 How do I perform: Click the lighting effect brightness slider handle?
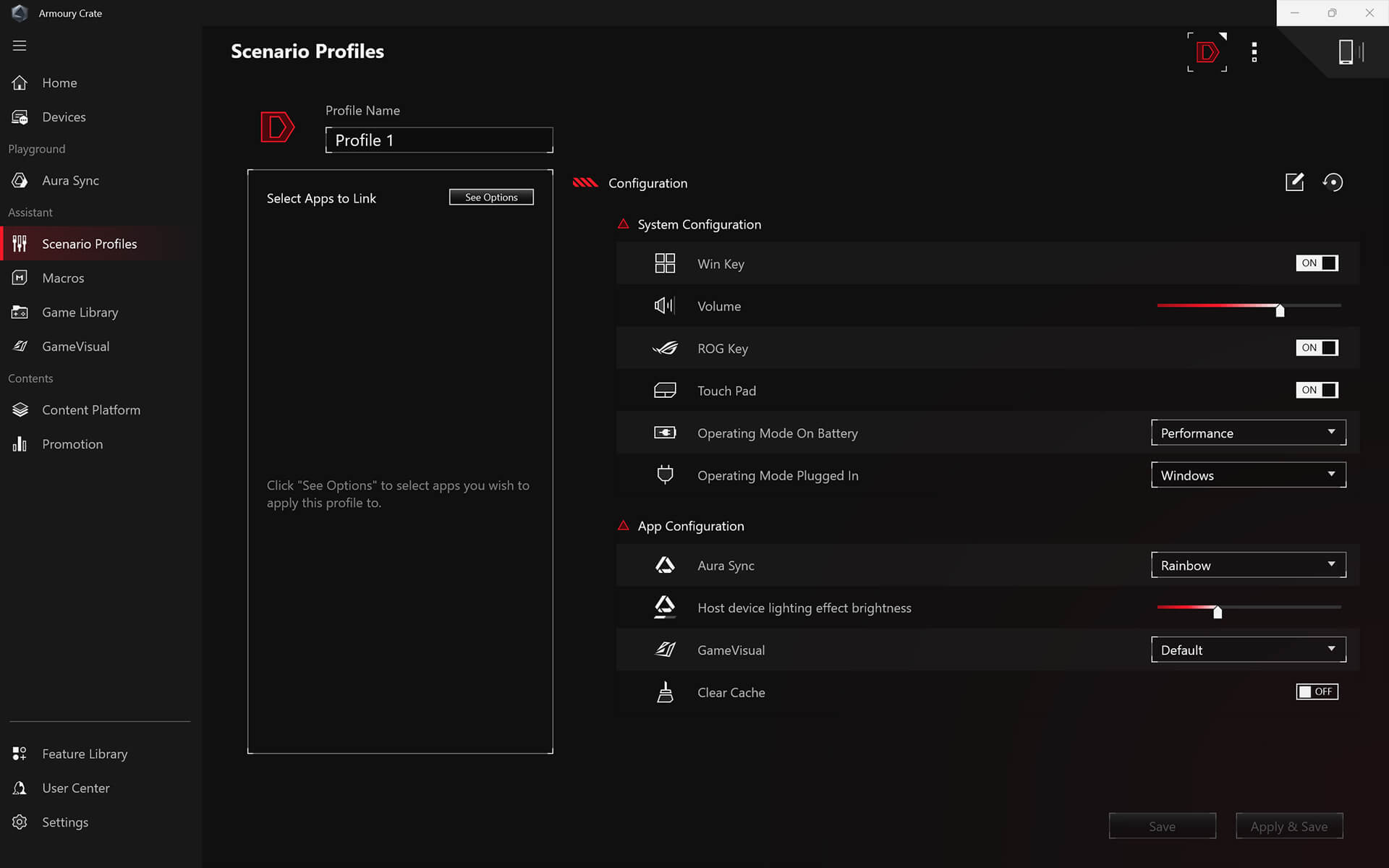click(x=1218, y=612)
